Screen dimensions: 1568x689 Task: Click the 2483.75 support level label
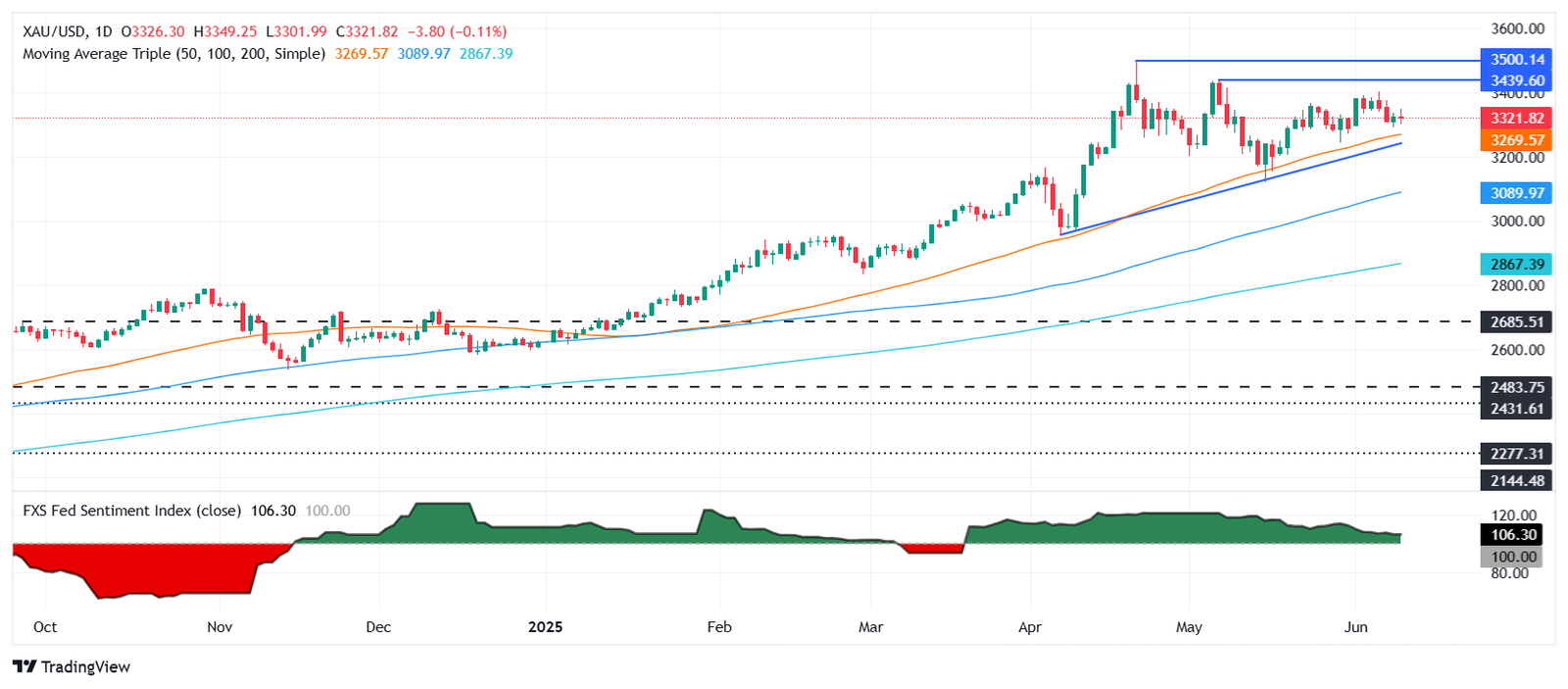coord(1516,387)
